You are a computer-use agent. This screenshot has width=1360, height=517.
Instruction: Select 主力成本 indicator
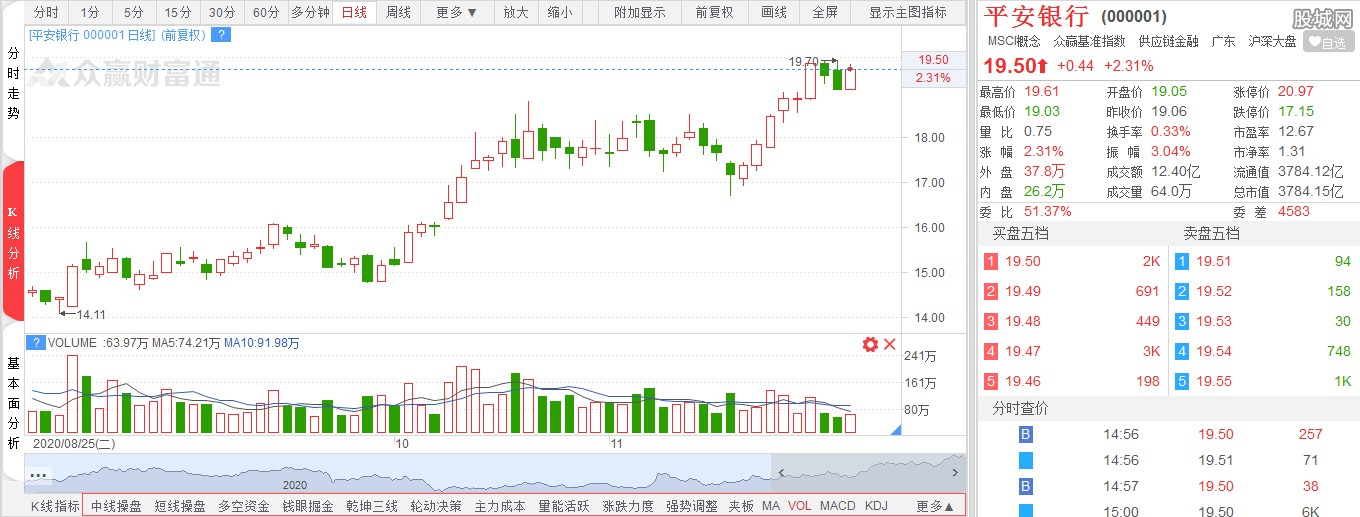500,506
